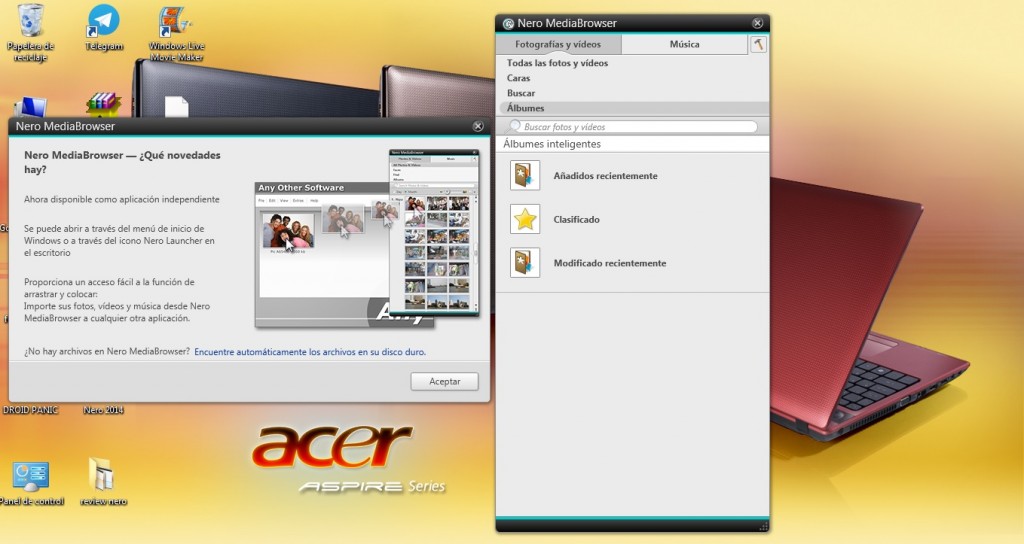
Task: Click the WinRAR books icon on the desktop
Action: coord(102,104)
